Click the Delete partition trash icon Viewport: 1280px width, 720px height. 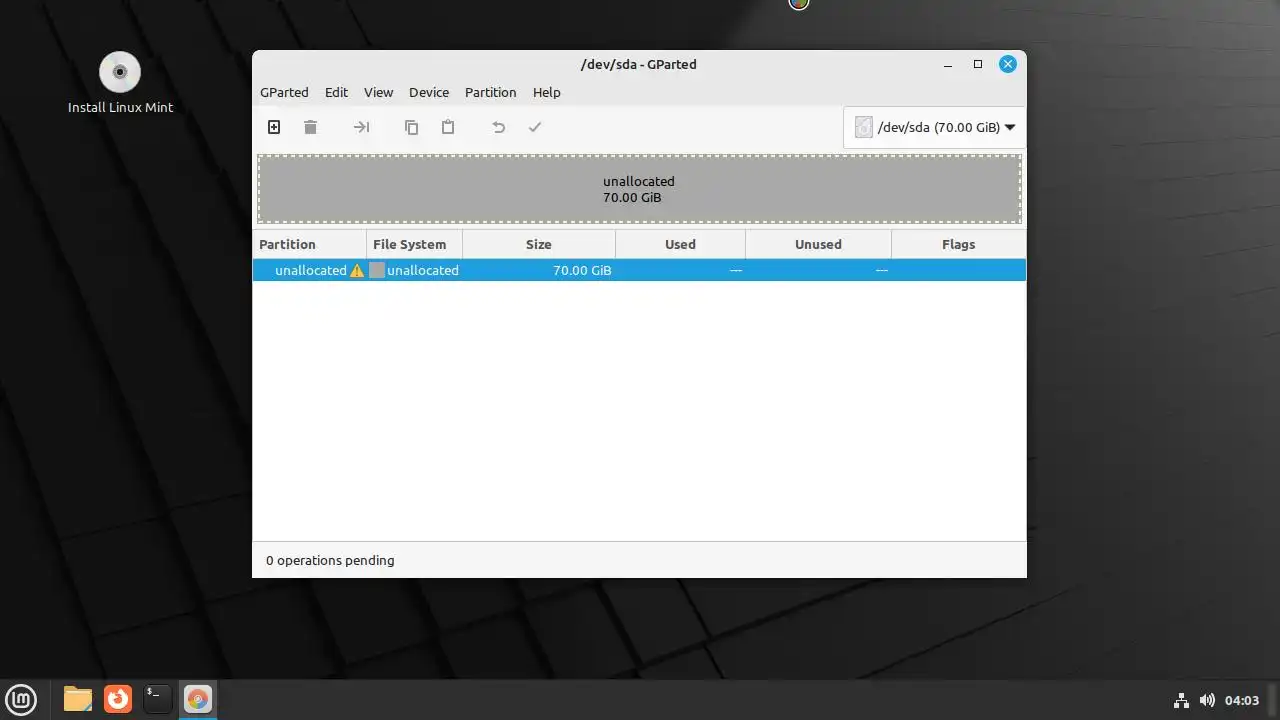click(310, 127)
